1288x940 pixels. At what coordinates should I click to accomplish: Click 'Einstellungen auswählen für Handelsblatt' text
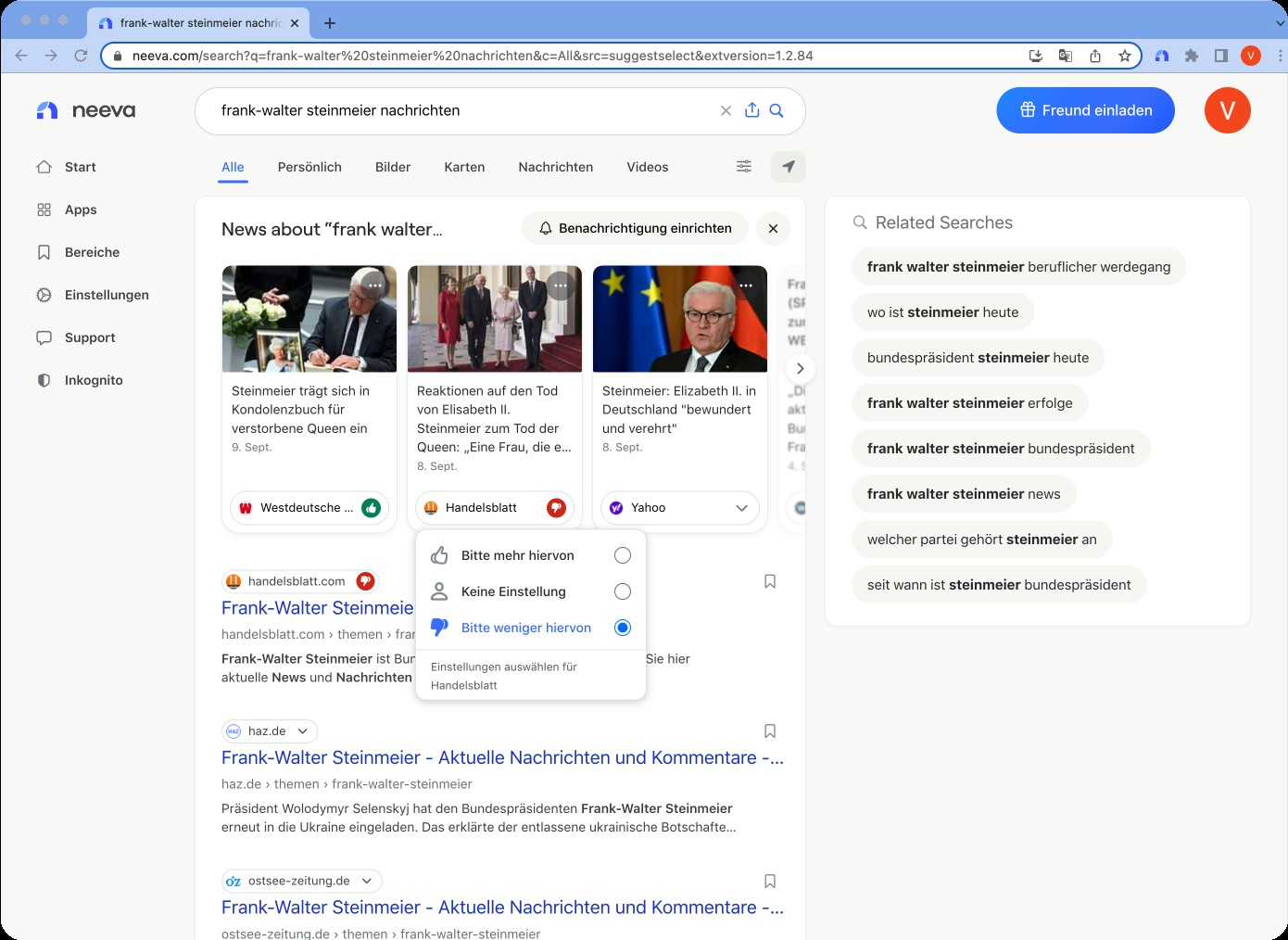(x=504, y=676)
